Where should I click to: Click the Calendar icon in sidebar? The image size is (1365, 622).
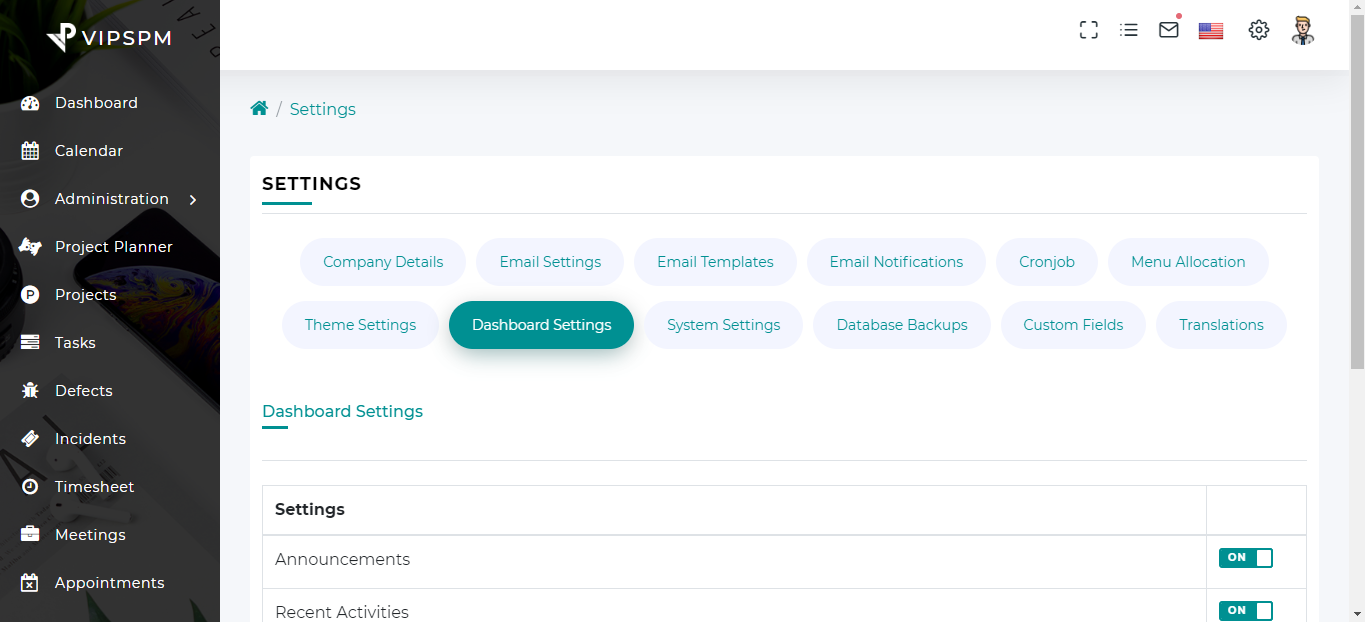tap(30, 151)
